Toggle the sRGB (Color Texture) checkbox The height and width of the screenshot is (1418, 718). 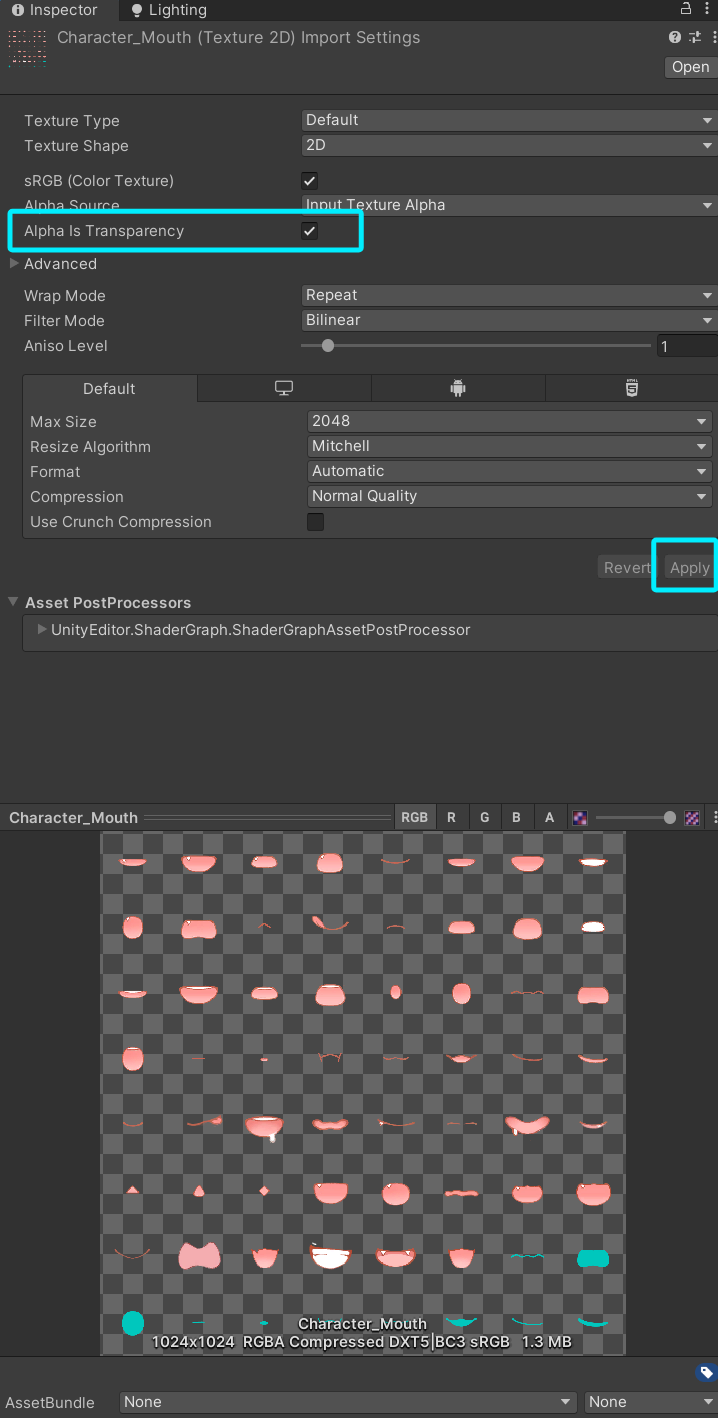310,181
